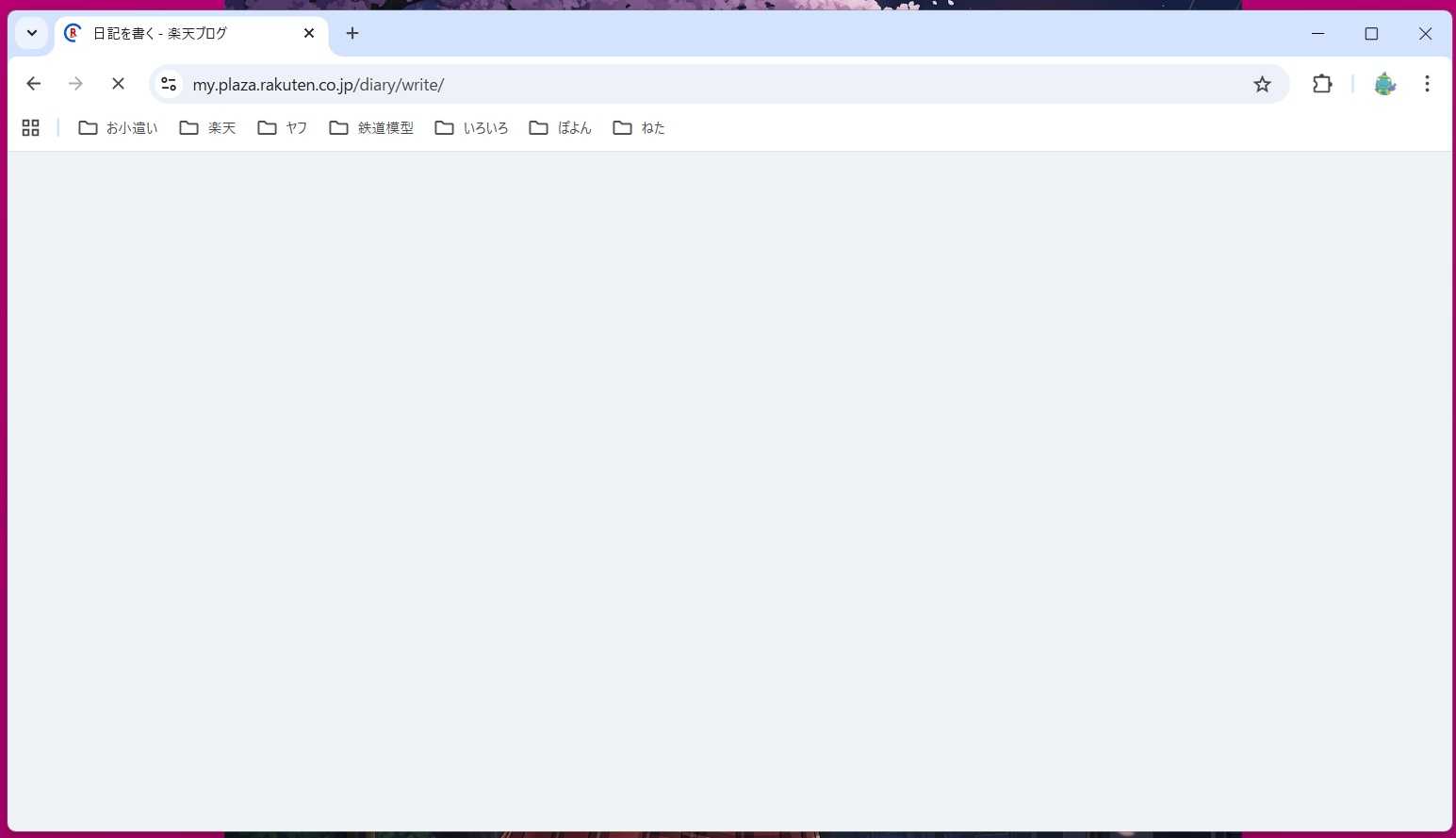Open the ヤフ bookmark folder
This screenshot has width=1456, height=838.
click(x=283, y=127)
